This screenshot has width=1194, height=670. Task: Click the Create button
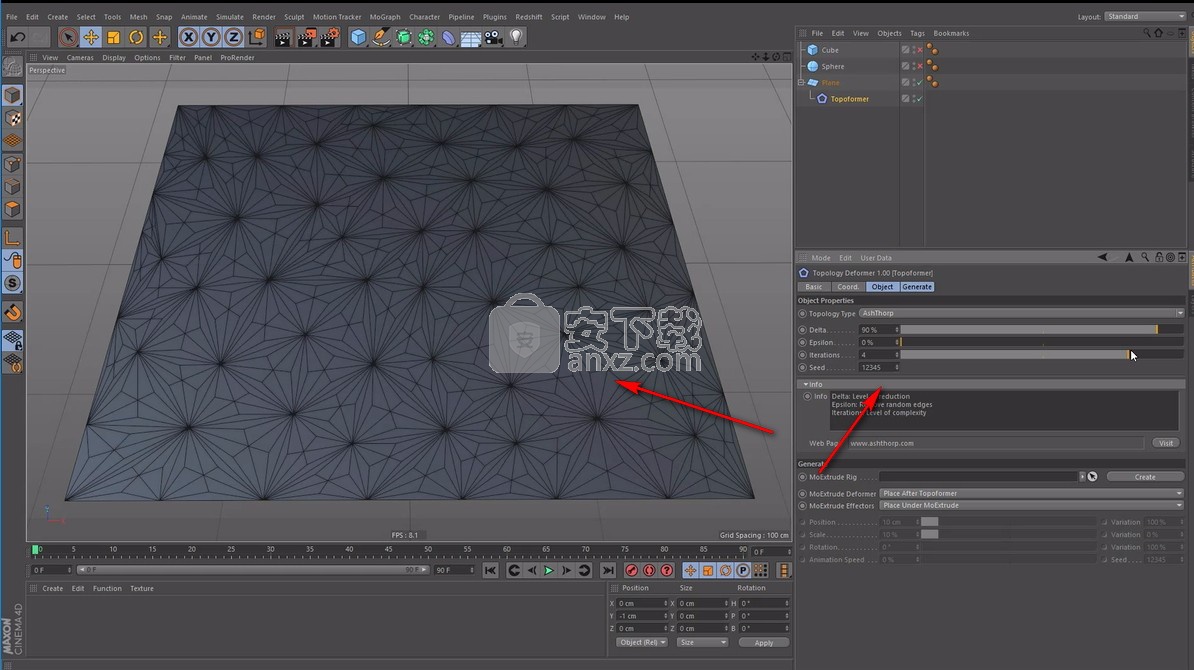coord(1145,477)
